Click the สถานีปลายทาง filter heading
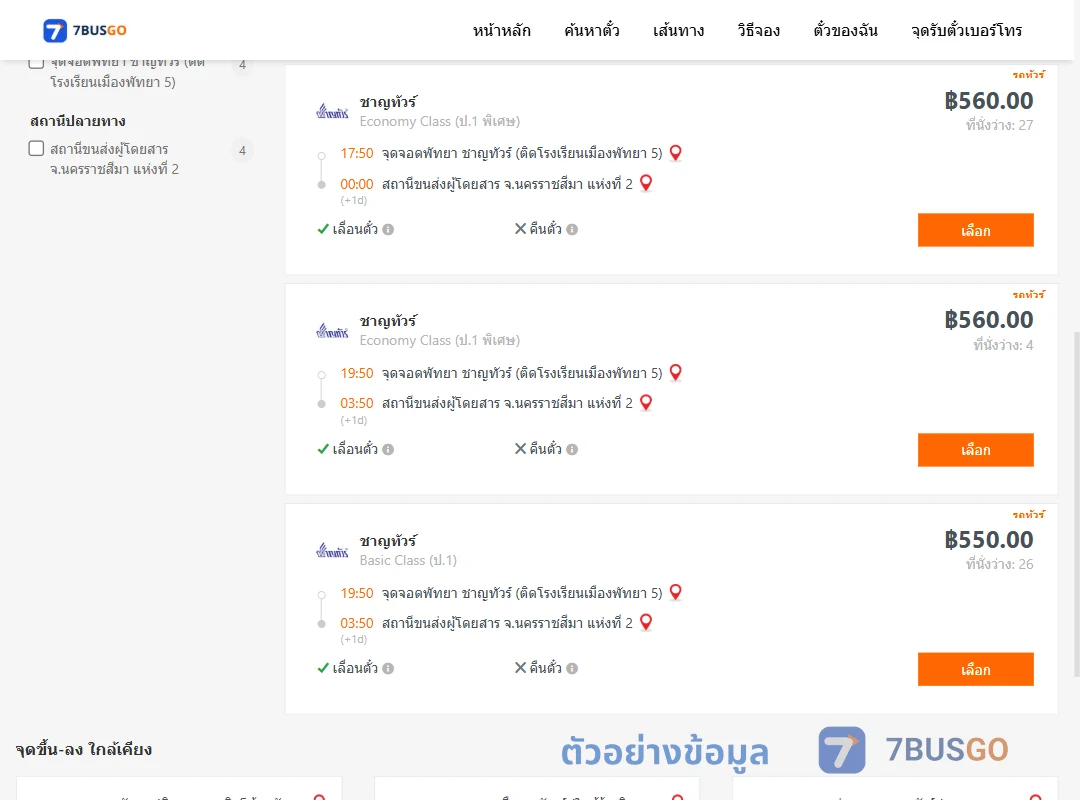This screenshot has width=1080, height=800. tap(78, 121)
